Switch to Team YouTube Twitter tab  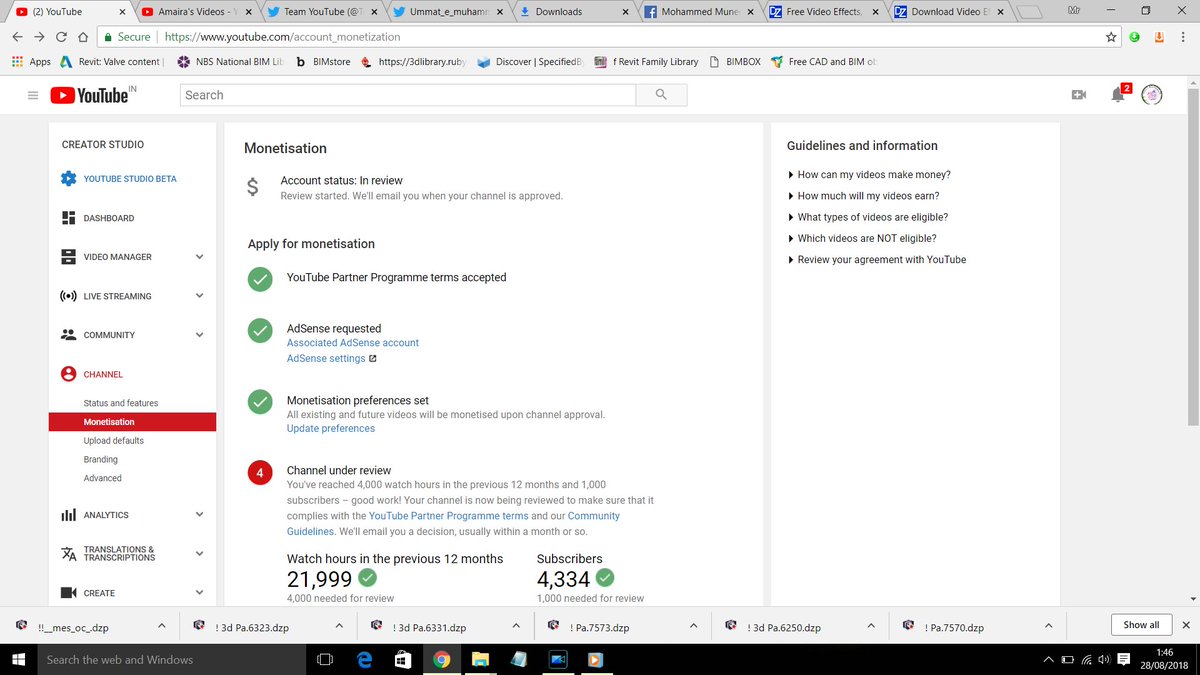point(321,12)
